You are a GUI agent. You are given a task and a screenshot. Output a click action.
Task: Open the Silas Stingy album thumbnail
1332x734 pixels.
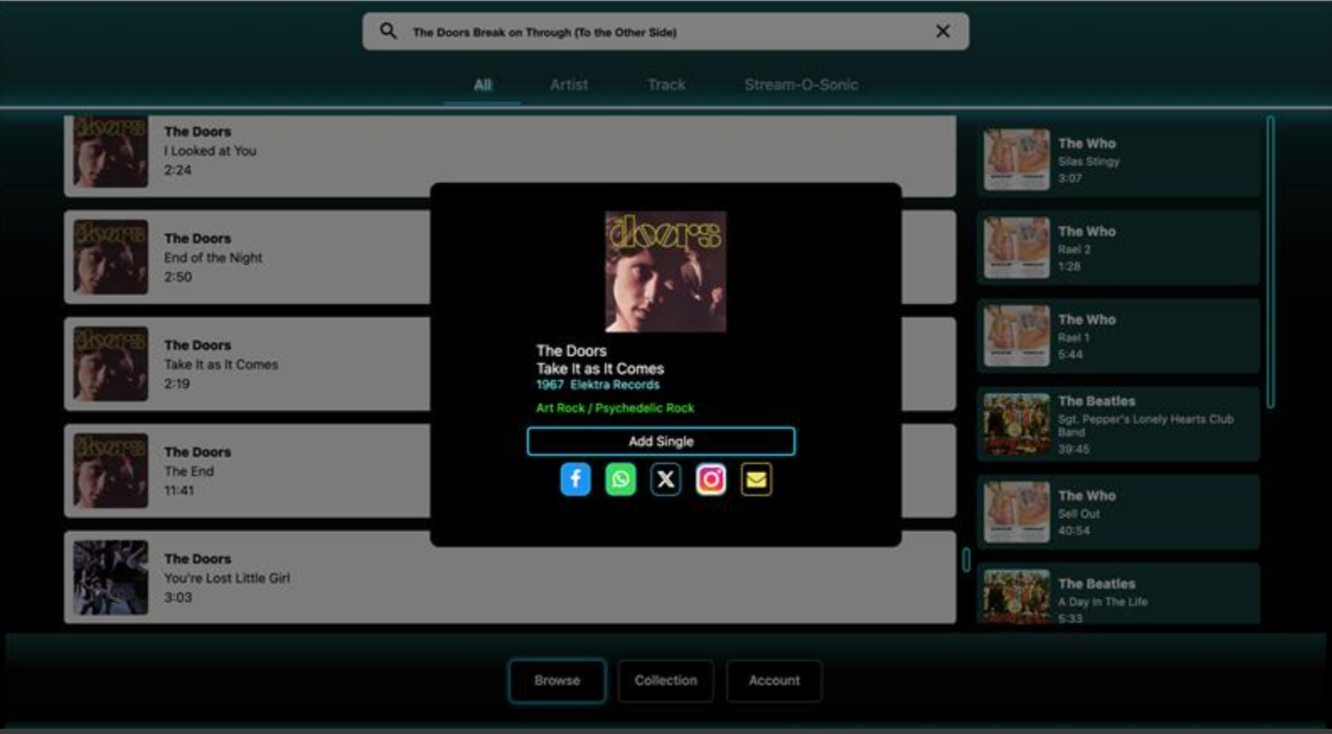coord(1017,160)
